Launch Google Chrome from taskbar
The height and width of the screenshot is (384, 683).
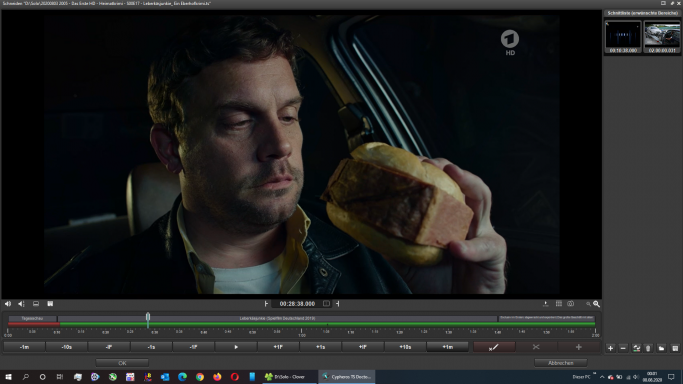(199, 377)
